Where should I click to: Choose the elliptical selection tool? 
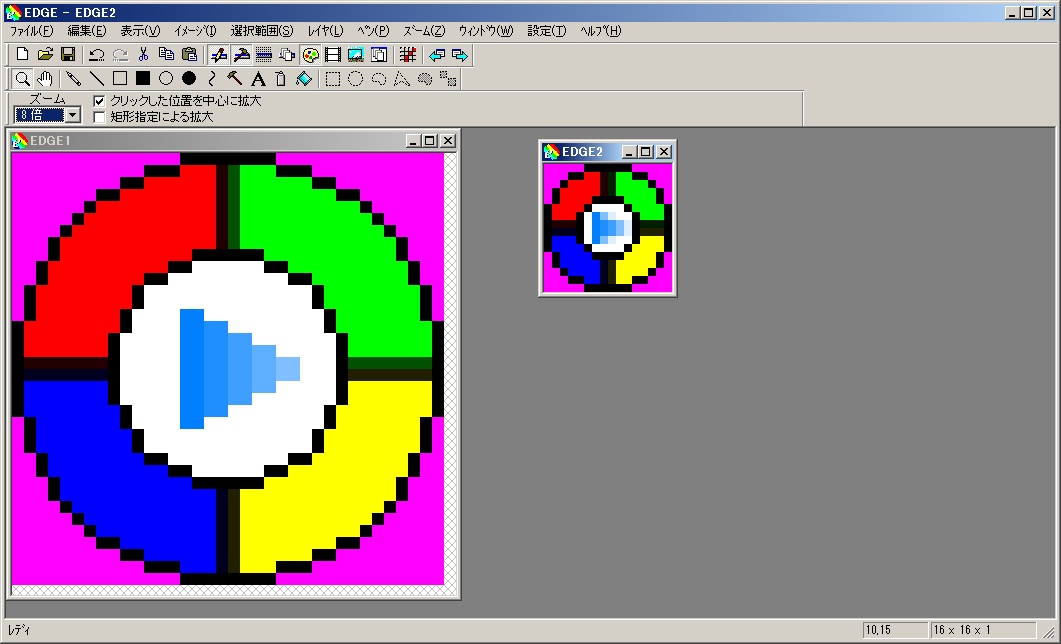click(355, 79)
